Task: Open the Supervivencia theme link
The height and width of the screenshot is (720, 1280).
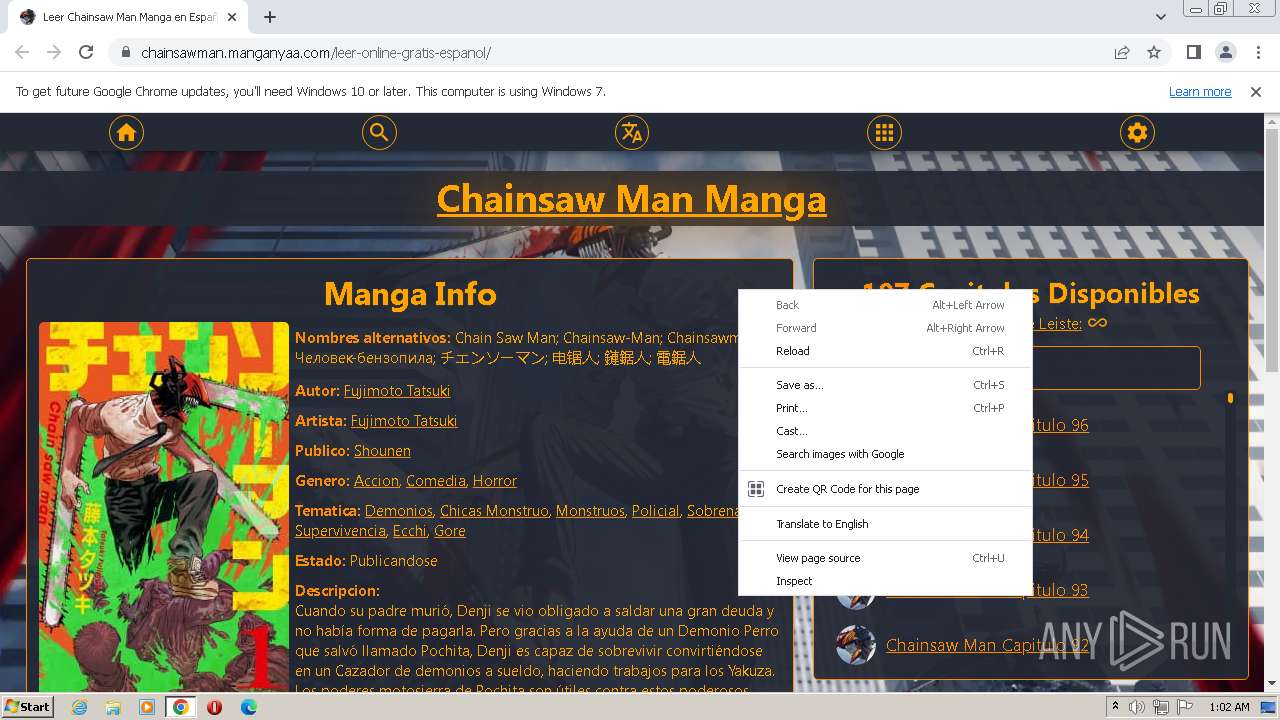Action: click(x=340, y=531)
